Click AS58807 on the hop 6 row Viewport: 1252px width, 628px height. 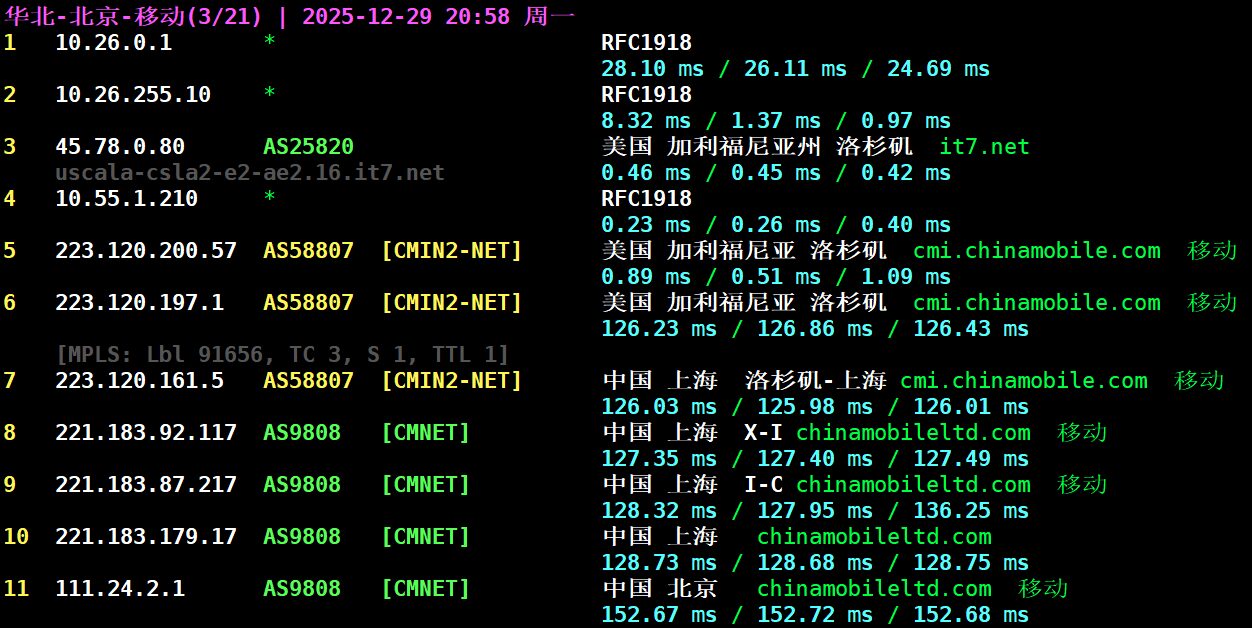[308, 302]
